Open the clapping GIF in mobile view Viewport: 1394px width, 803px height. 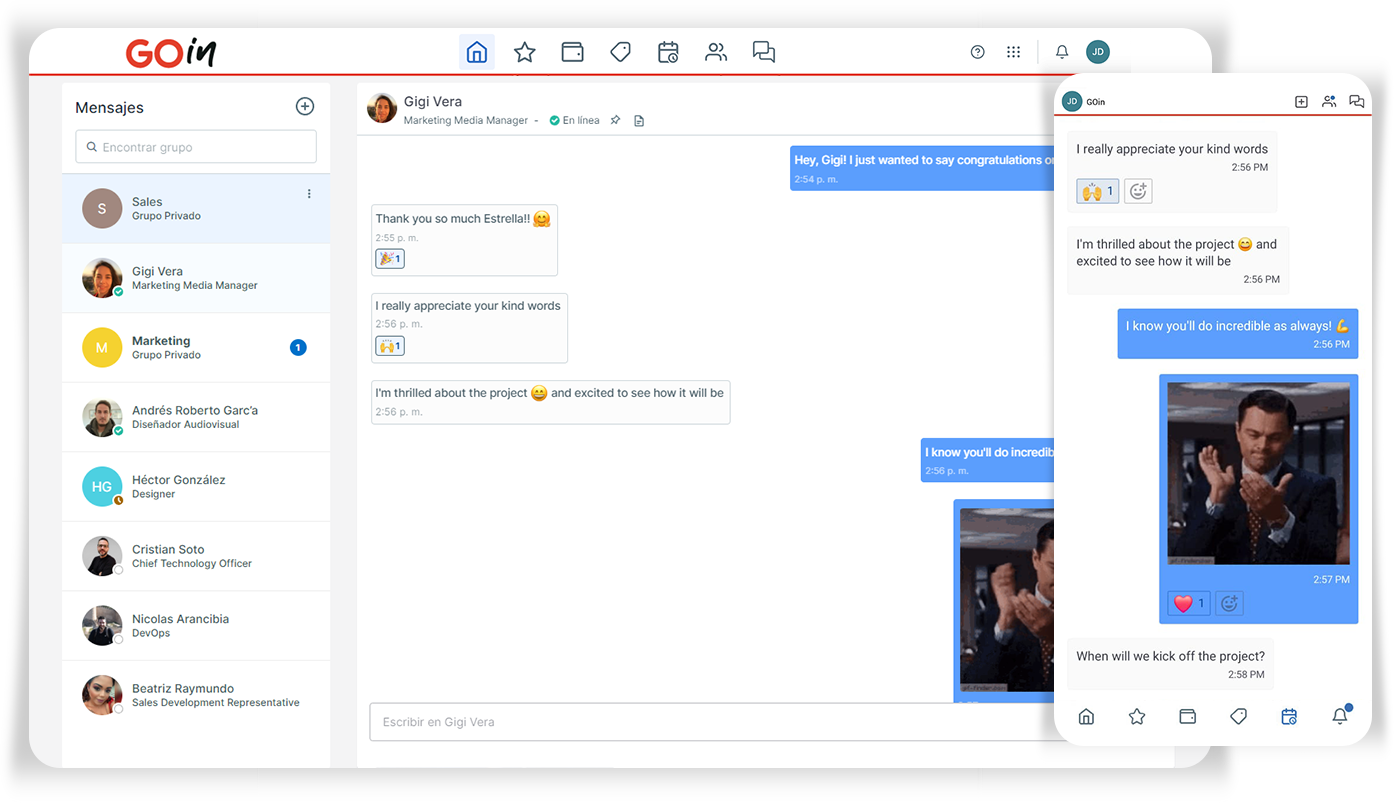[1258, 473]
